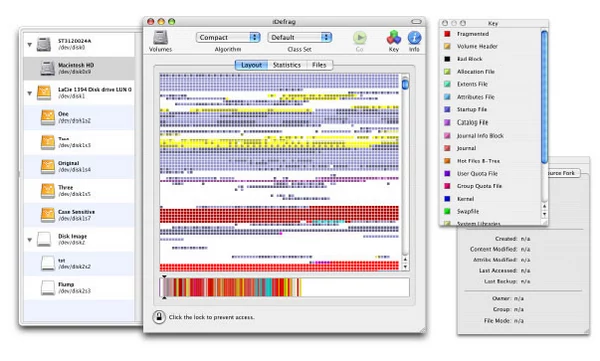Screen dimensions: 600x361
Task: Open the blue Info icon
Action: pyautogui.click(x=414, y=38)
